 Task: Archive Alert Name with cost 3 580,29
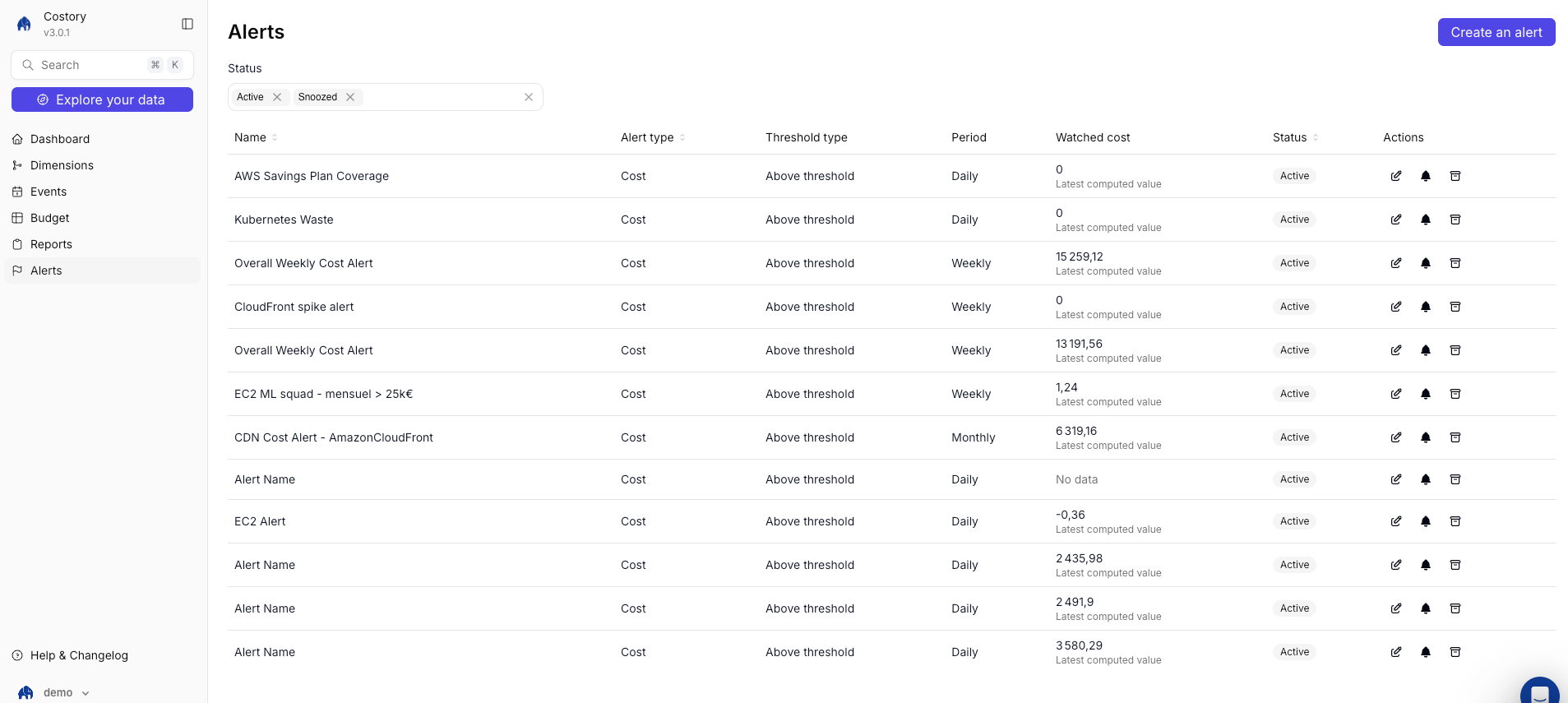coord(1455,652)
